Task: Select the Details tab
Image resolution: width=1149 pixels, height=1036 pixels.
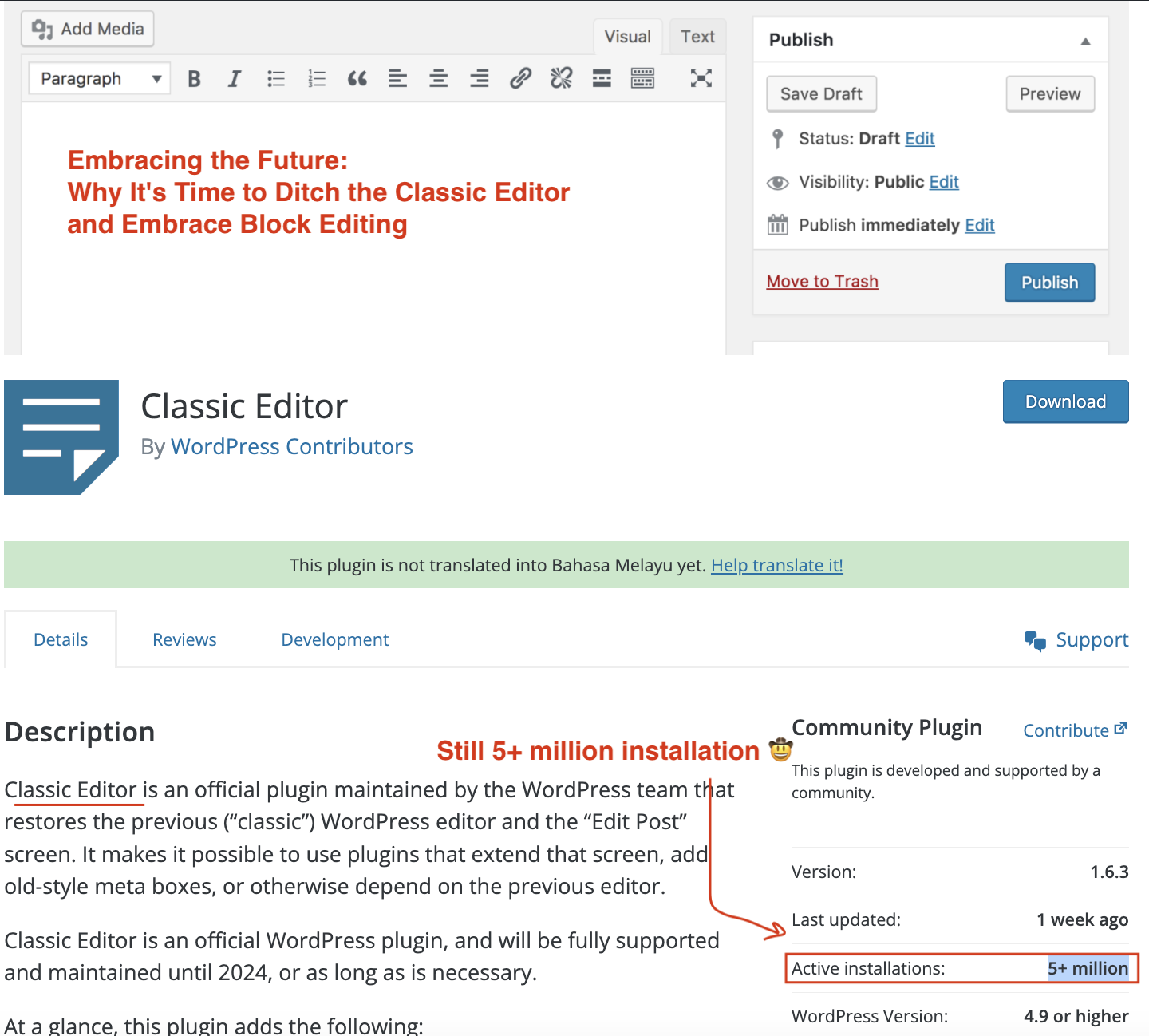Action: 61,639
